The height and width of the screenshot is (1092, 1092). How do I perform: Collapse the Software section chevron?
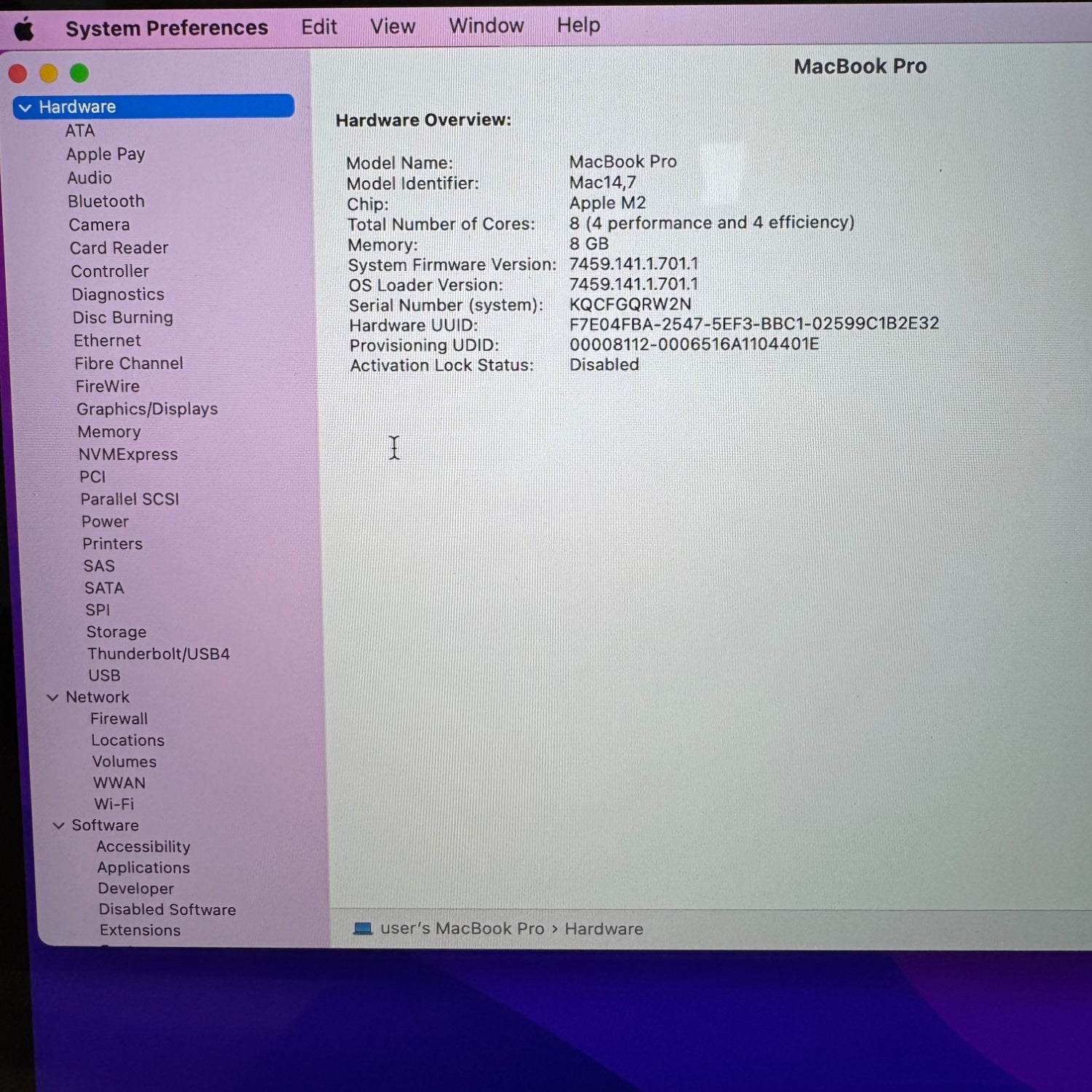click(x=58, y=826)
